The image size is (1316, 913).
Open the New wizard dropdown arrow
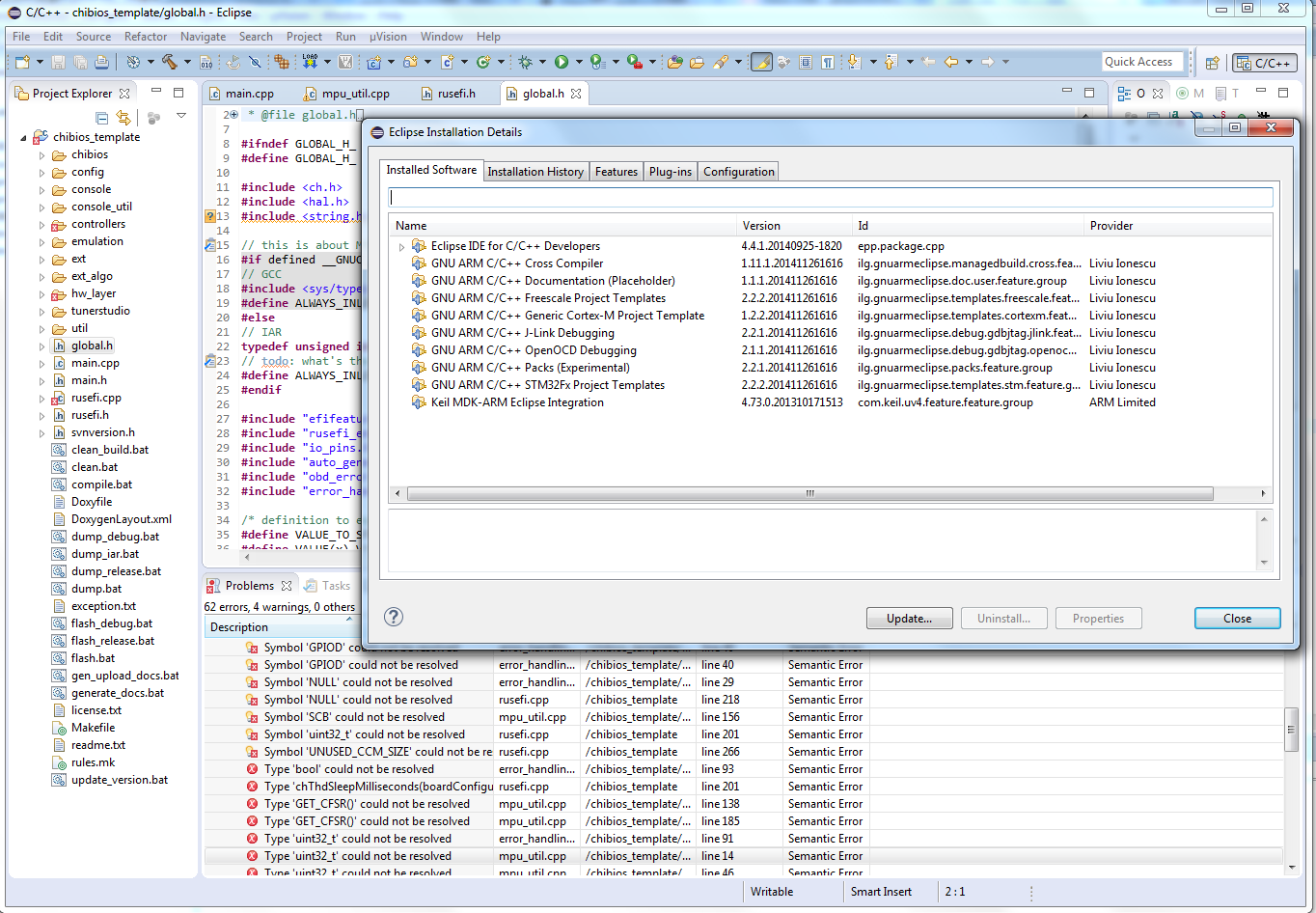[x=40, y=62]
